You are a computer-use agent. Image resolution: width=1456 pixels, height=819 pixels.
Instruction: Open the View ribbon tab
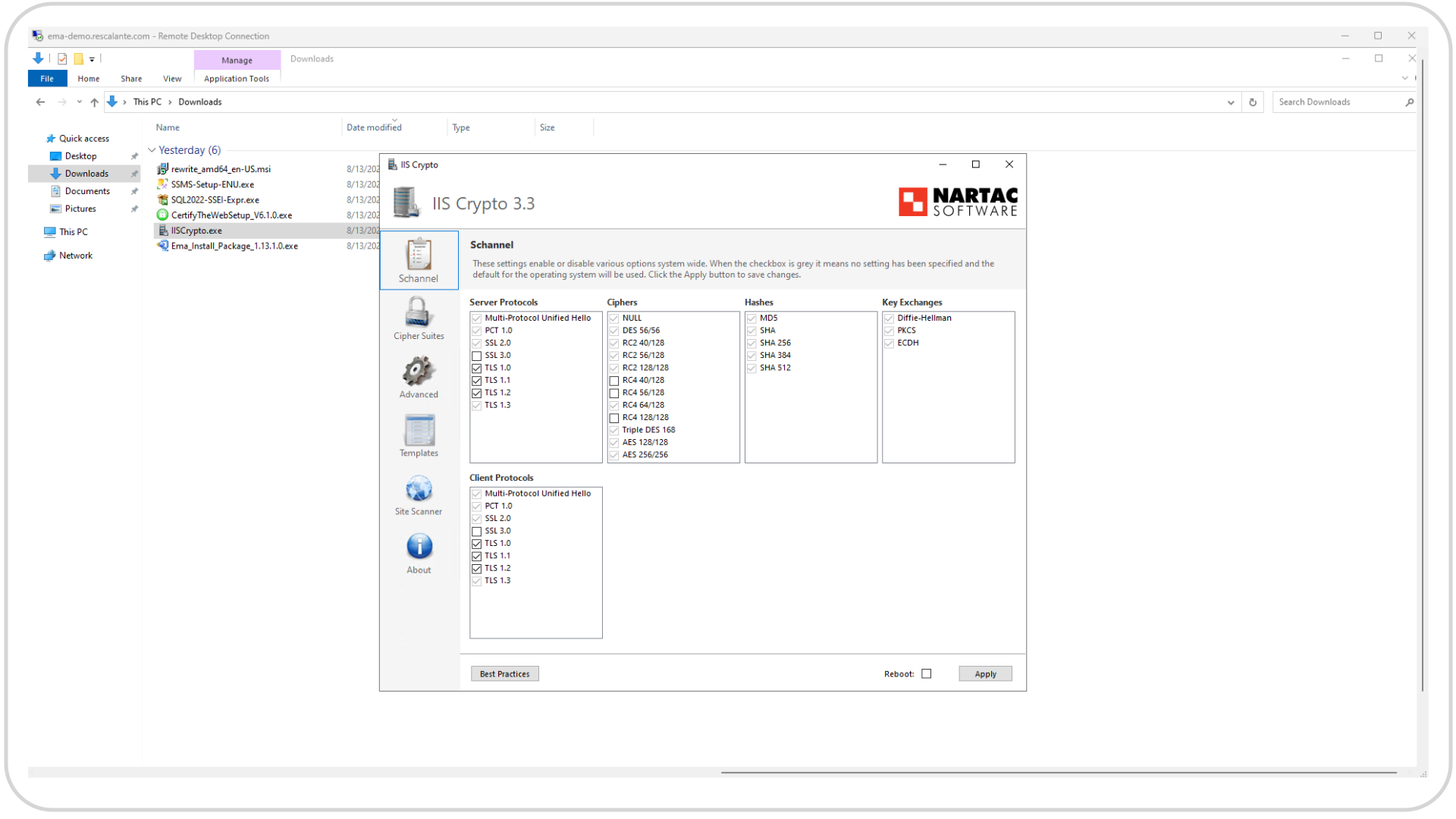tap(172, 79)
